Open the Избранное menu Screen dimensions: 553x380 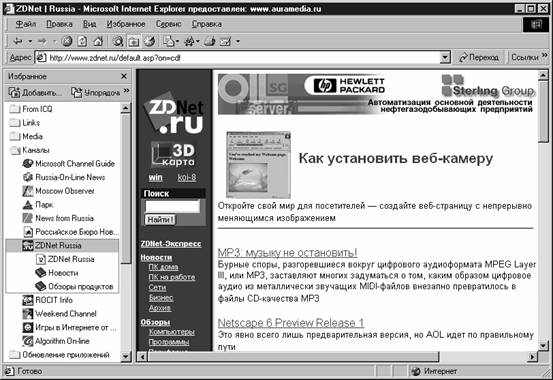click(126, 24)
